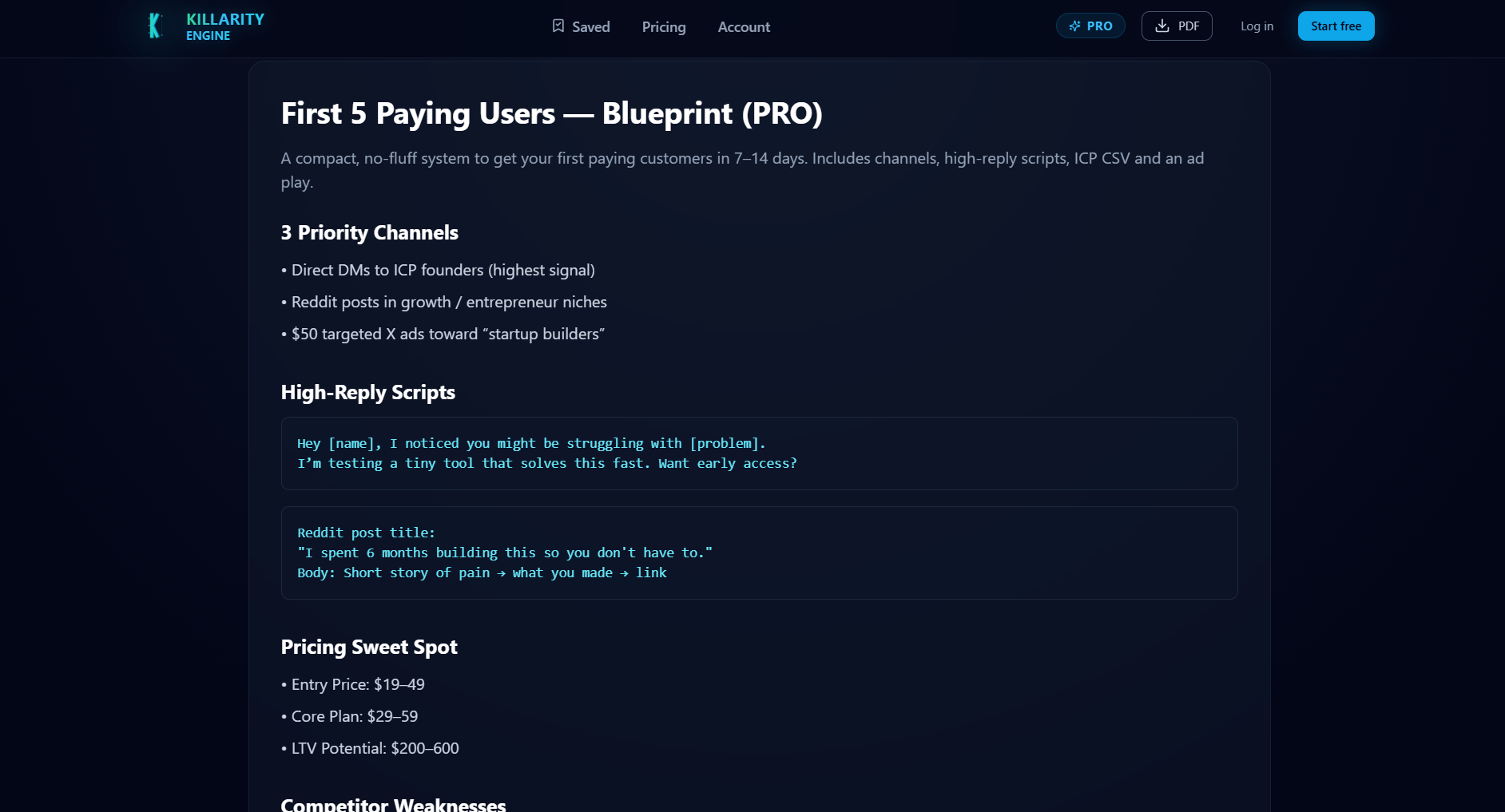Click the Reddit post title script block
The height and width of the screenshot is (812, 1505).
[x=759, y=553]
